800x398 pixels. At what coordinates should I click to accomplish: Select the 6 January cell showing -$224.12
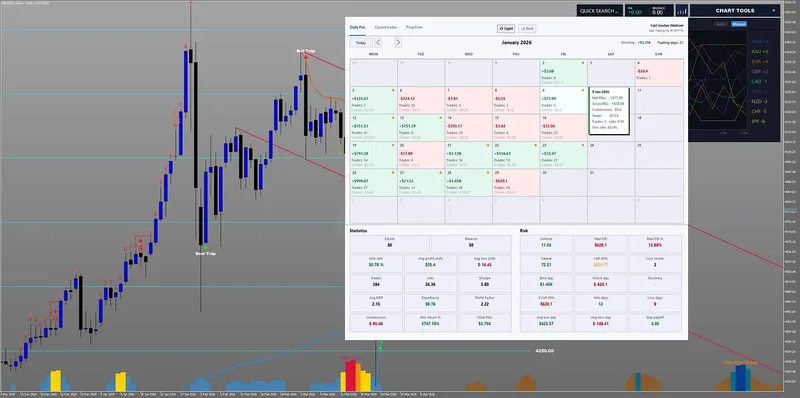(x=421, y=100)
